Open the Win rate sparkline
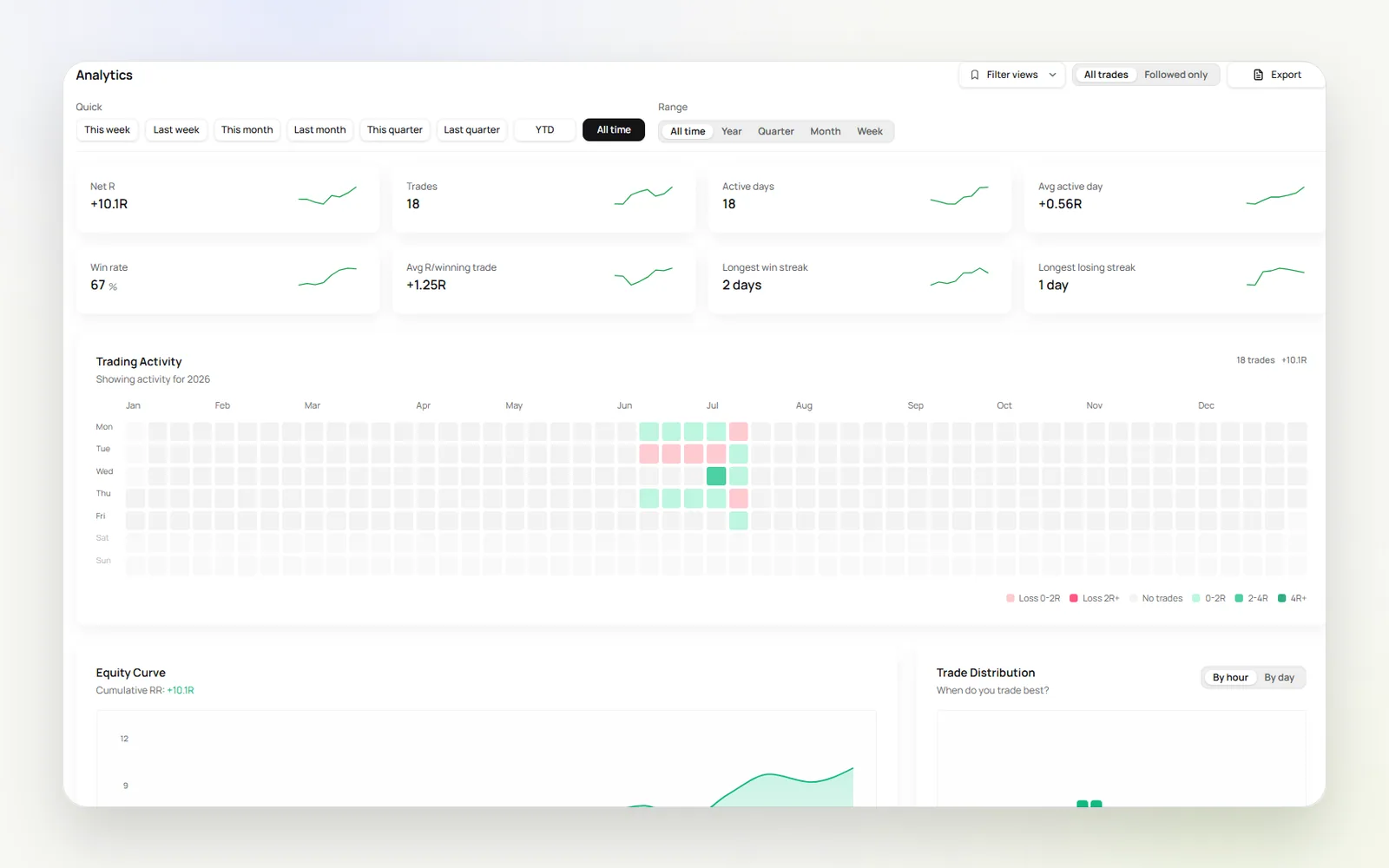 327,277
